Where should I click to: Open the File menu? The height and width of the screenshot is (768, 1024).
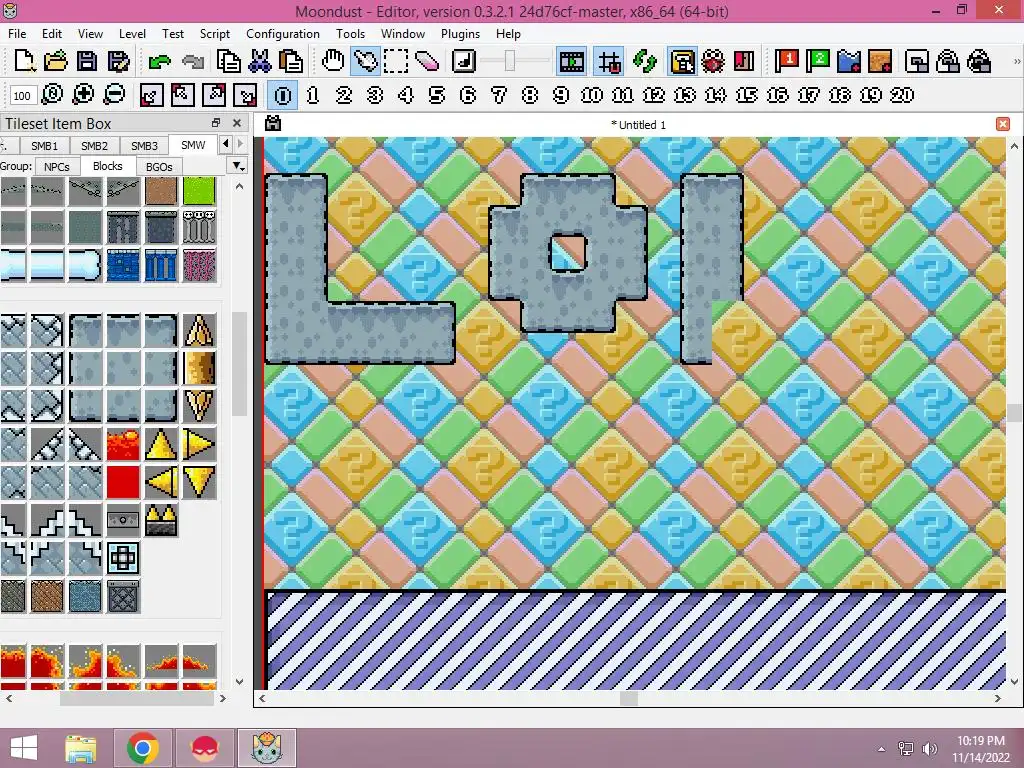pos(17,34)
